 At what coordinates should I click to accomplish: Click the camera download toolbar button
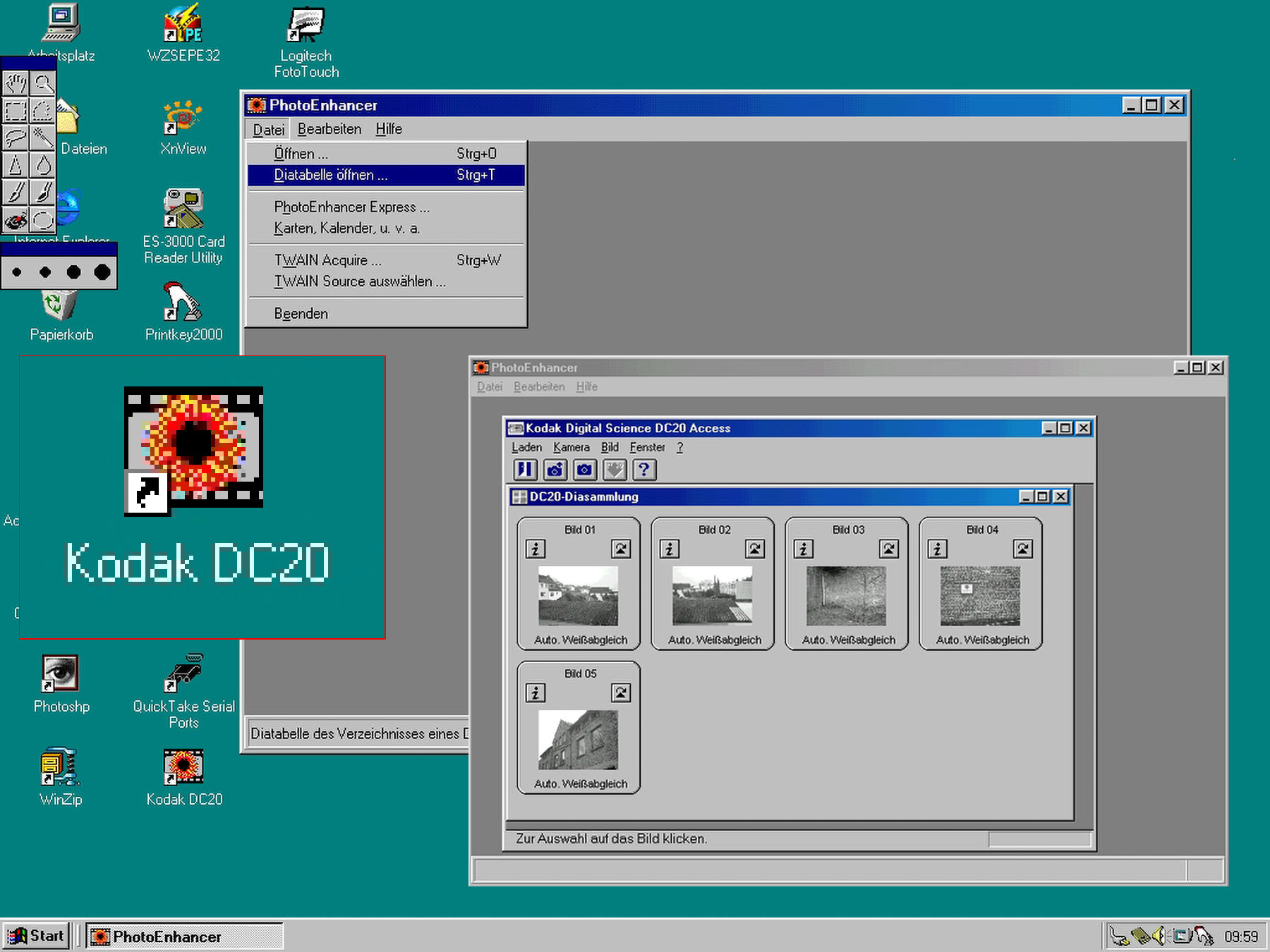coord(555,470)
